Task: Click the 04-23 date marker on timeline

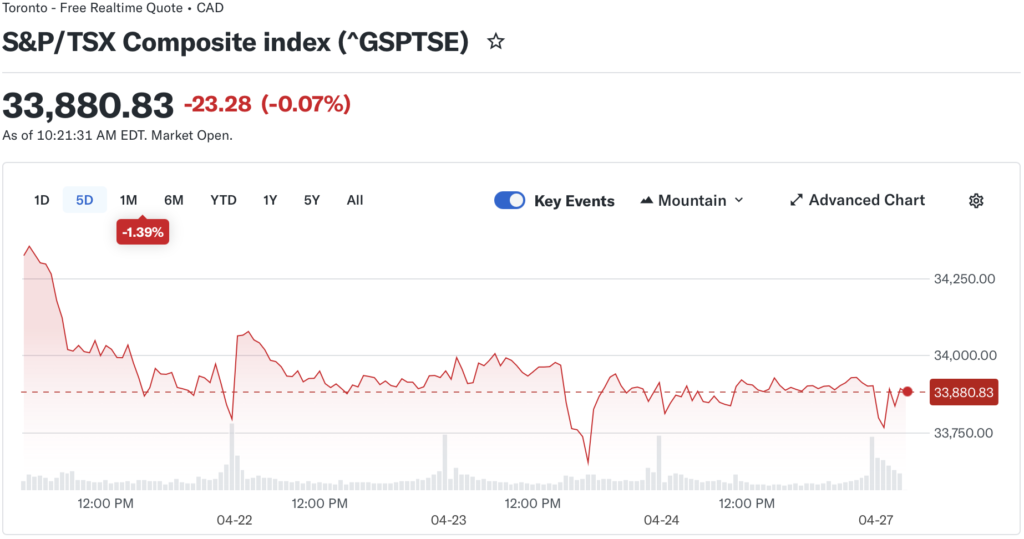Action: [449, 520]
